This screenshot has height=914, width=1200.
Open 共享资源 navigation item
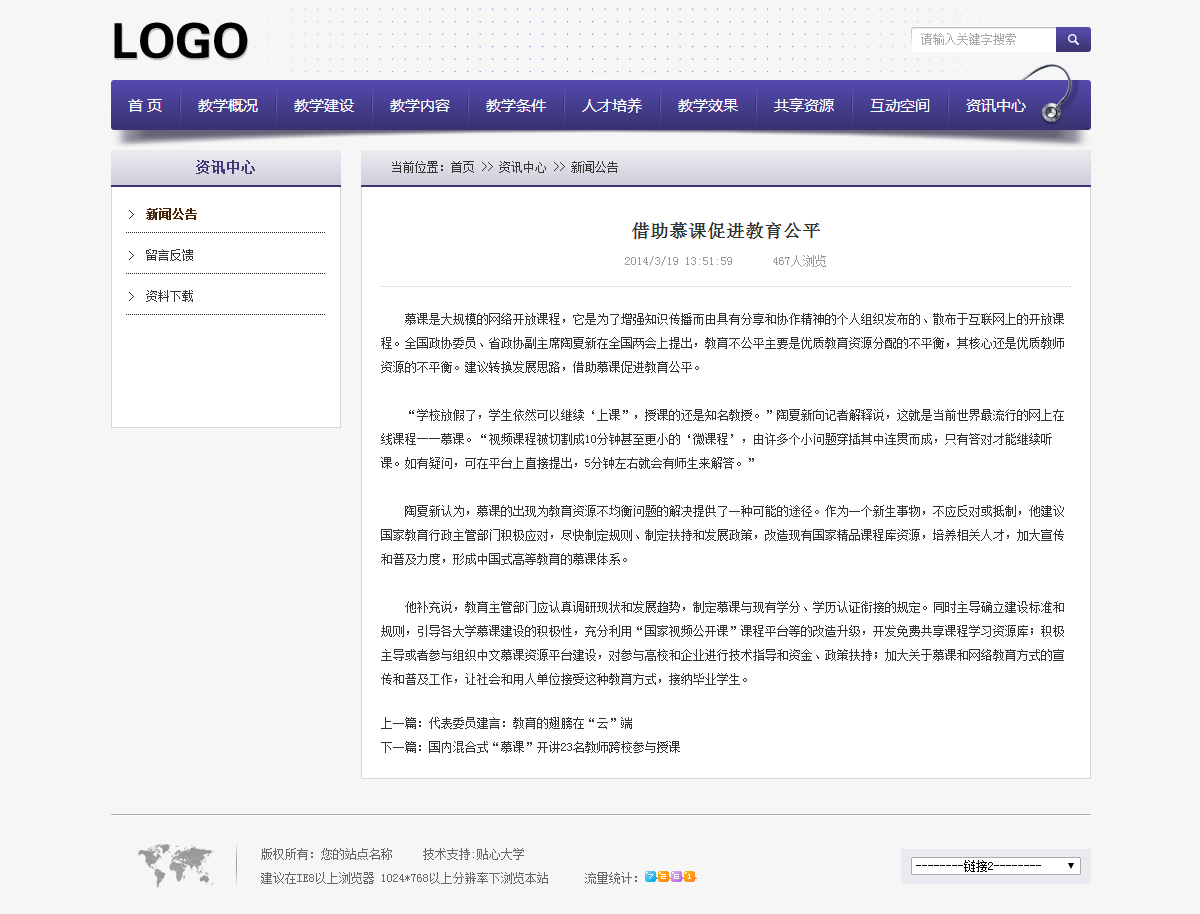pyautogui.click(x=804, y=106)
